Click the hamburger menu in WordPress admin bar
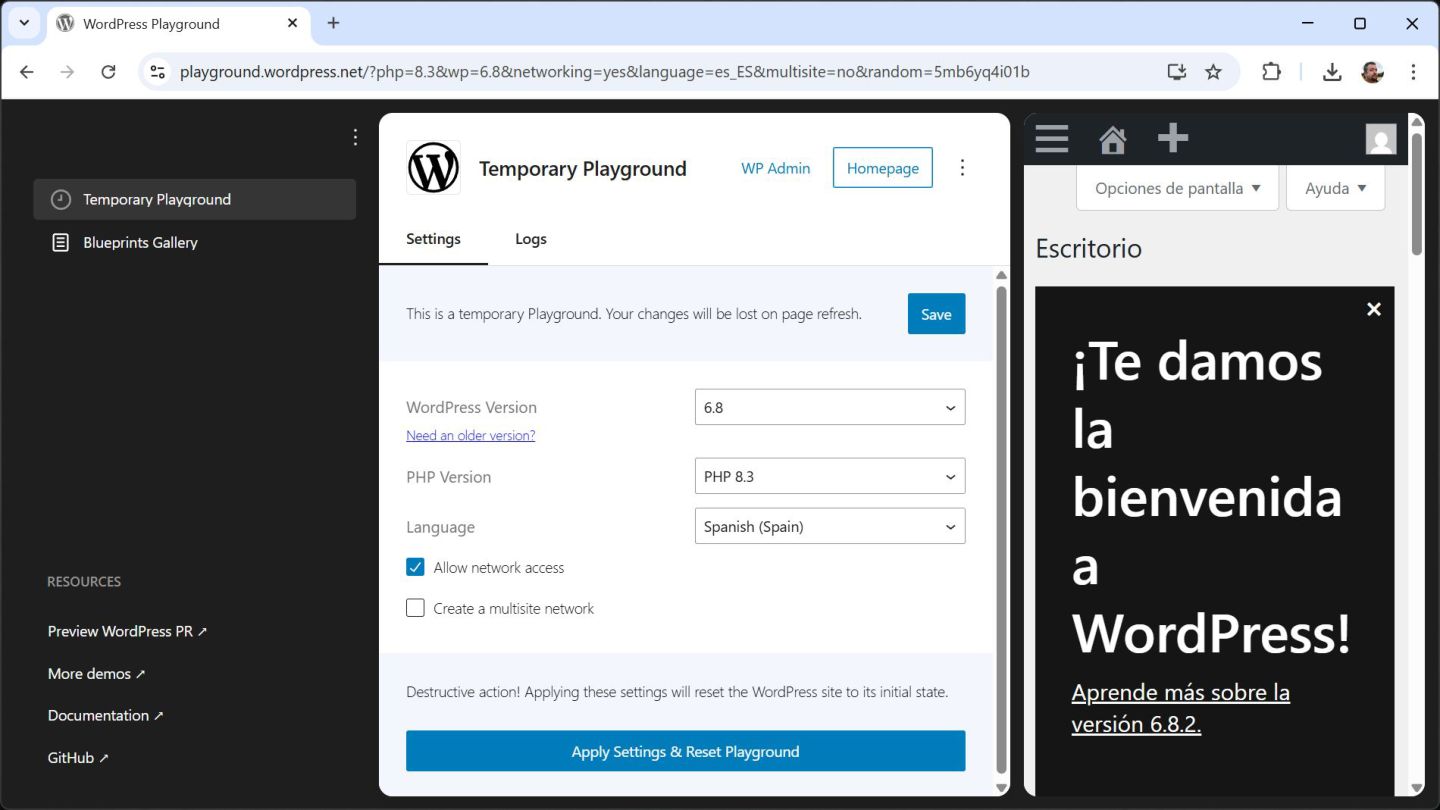The image size is (1440, 810). (x=1052, y=138)
